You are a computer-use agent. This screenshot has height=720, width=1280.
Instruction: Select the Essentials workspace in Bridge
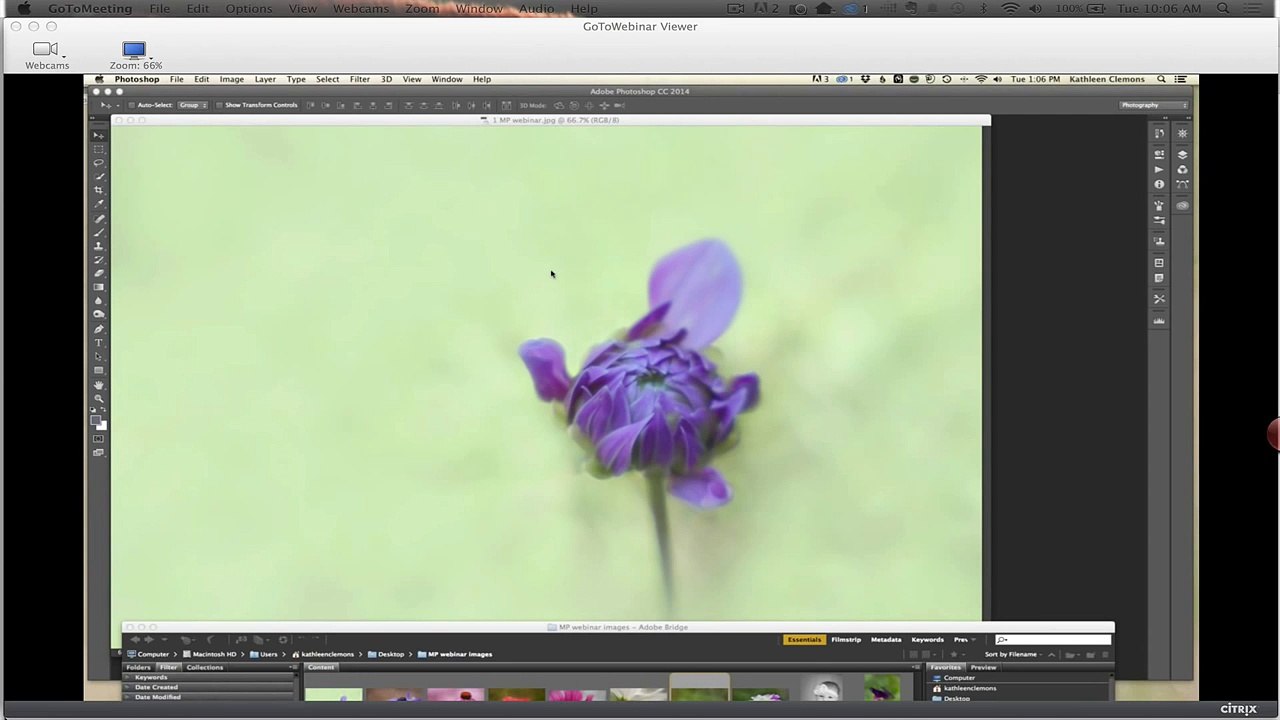point(804,639)
